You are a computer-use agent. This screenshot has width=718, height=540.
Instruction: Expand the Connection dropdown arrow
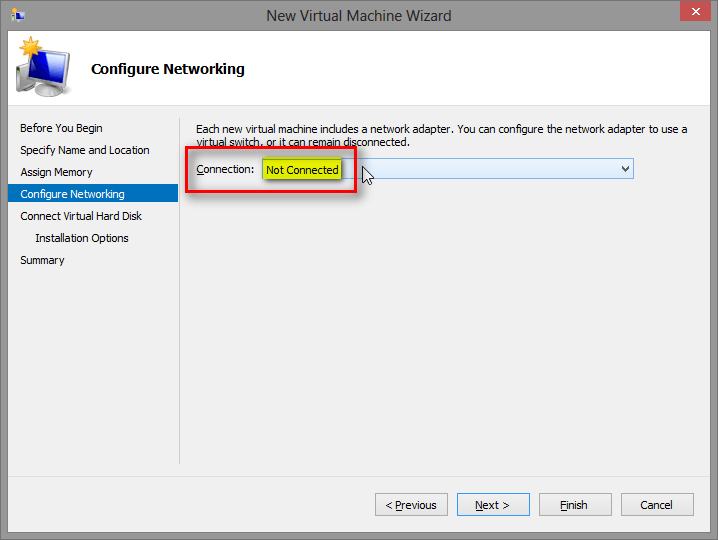coord(625,169)
